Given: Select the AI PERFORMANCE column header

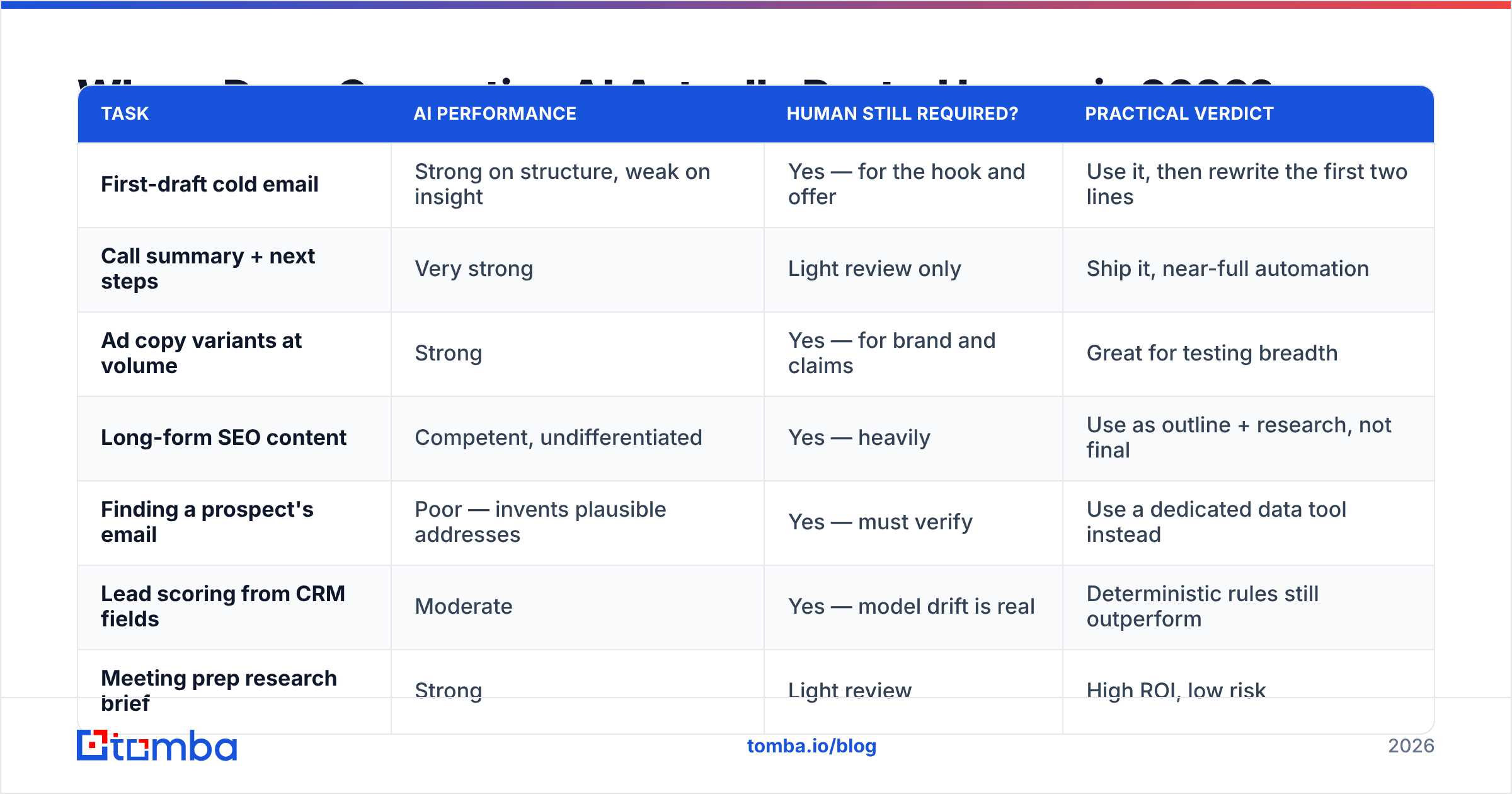Looking at the screenshot, I should pos(495,113).
